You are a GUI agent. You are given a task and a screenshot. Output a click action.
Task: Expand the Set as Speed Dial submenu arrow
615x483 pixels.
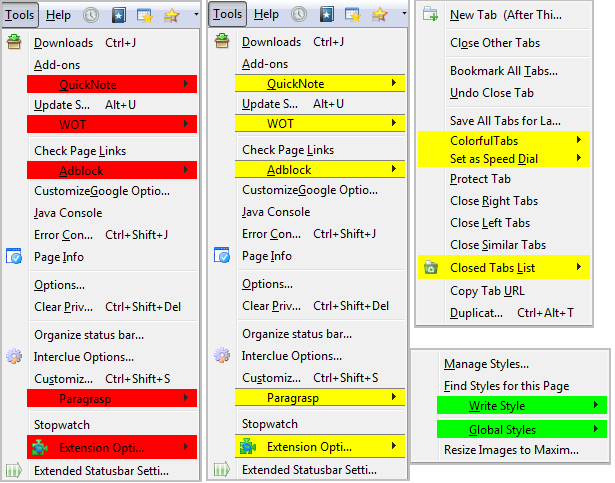click(x=579, y=158)
